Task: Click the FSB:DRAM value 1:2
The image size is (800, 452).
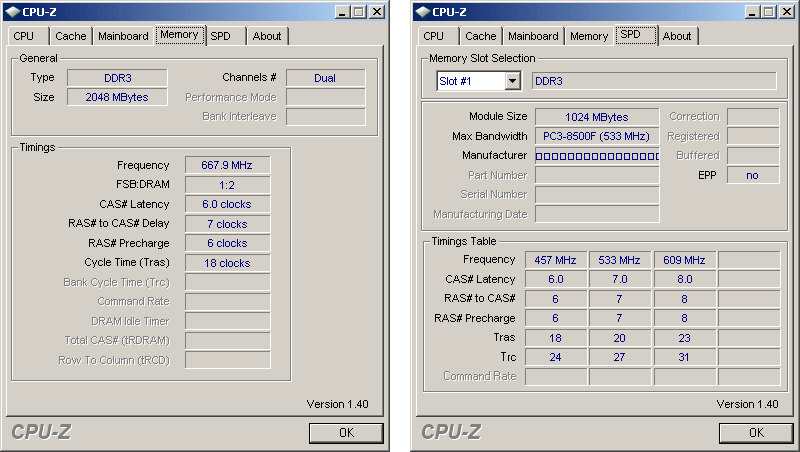Action: pyautogui.click(x=228, y=185)
